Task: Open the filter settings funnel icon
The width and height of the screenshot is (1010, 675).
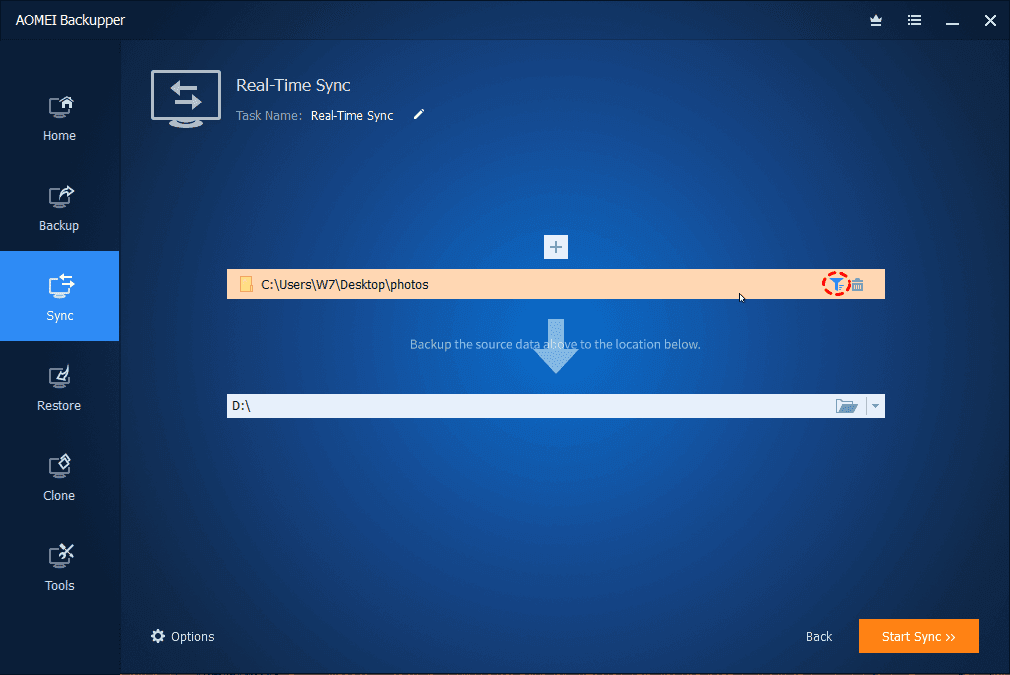Action: click(x=836, y=284)
